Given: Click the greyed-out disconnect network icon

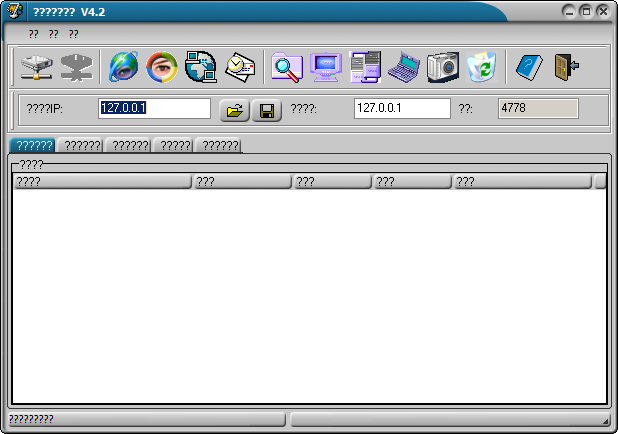Looking at the screenshot, I should [75, 67].
